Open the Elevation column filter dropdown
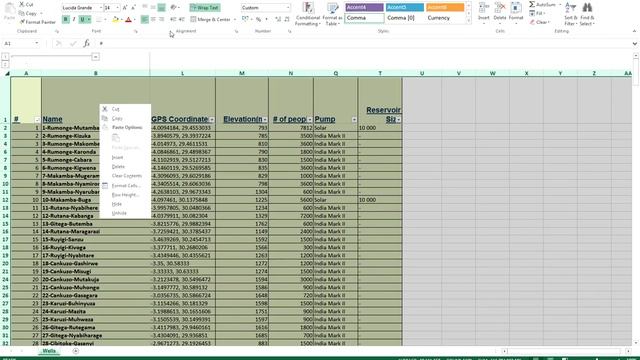 tap(265, 120)
